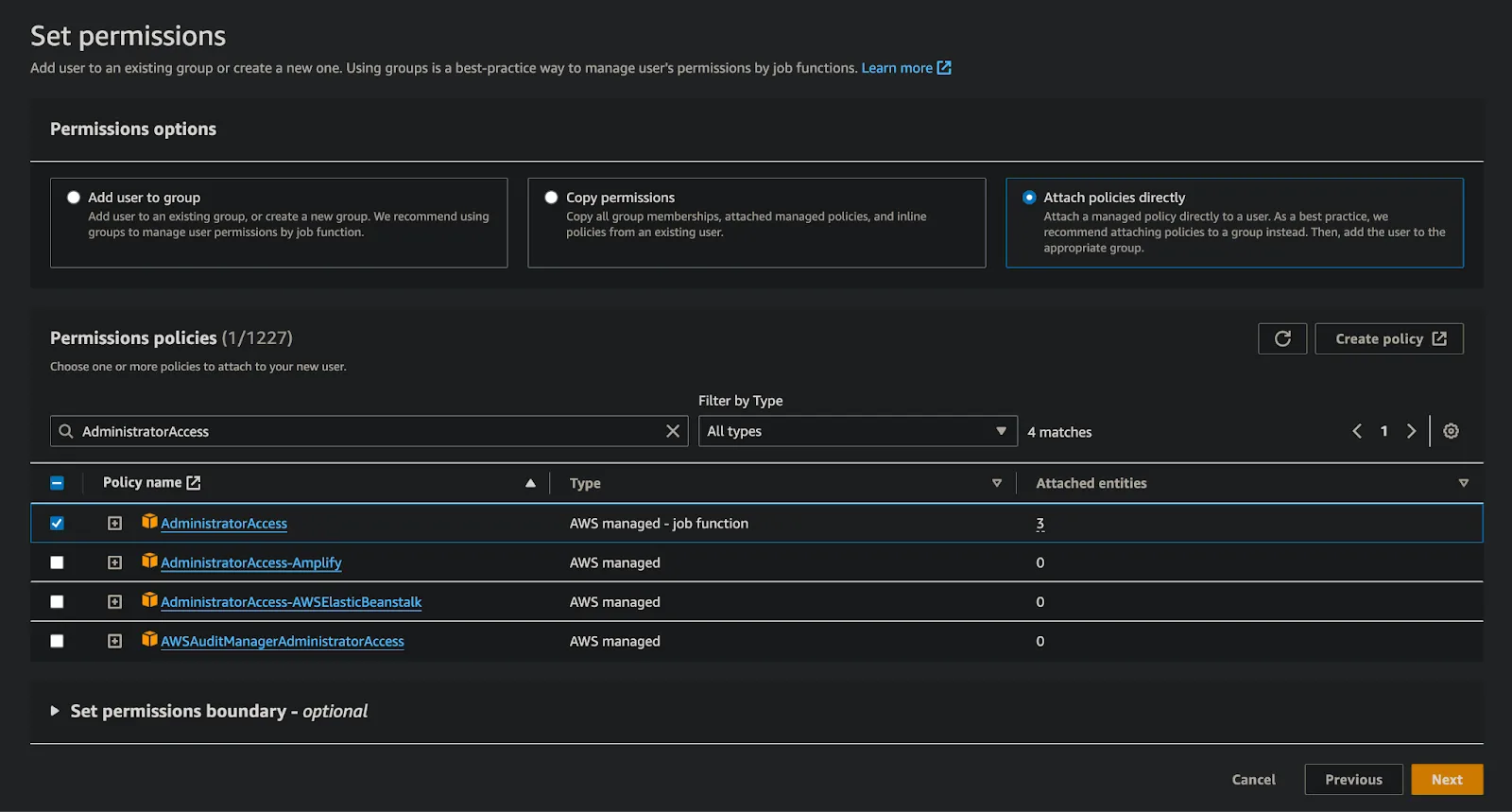Sort by Policy name ascending arrow
This screenshot has width=1512, height=812.
point(530,483)
